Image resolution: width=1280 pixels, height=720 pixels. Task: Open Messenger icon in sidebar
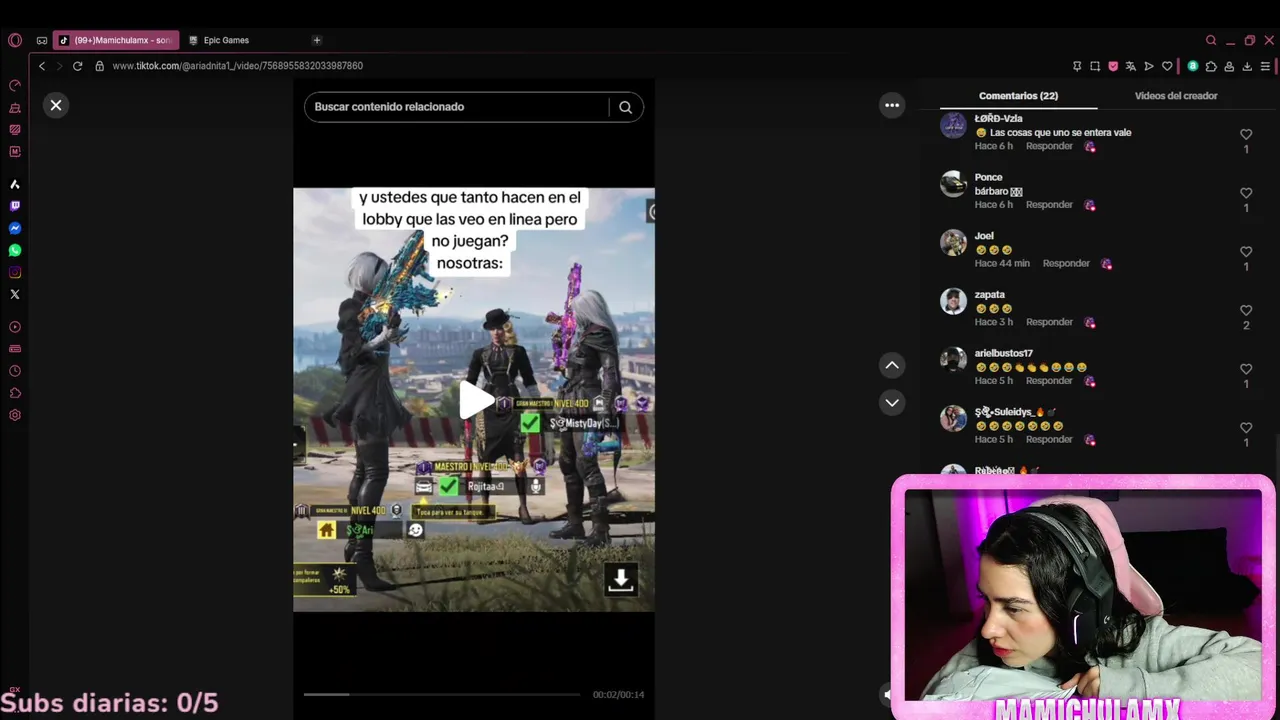tap(15, 228)
